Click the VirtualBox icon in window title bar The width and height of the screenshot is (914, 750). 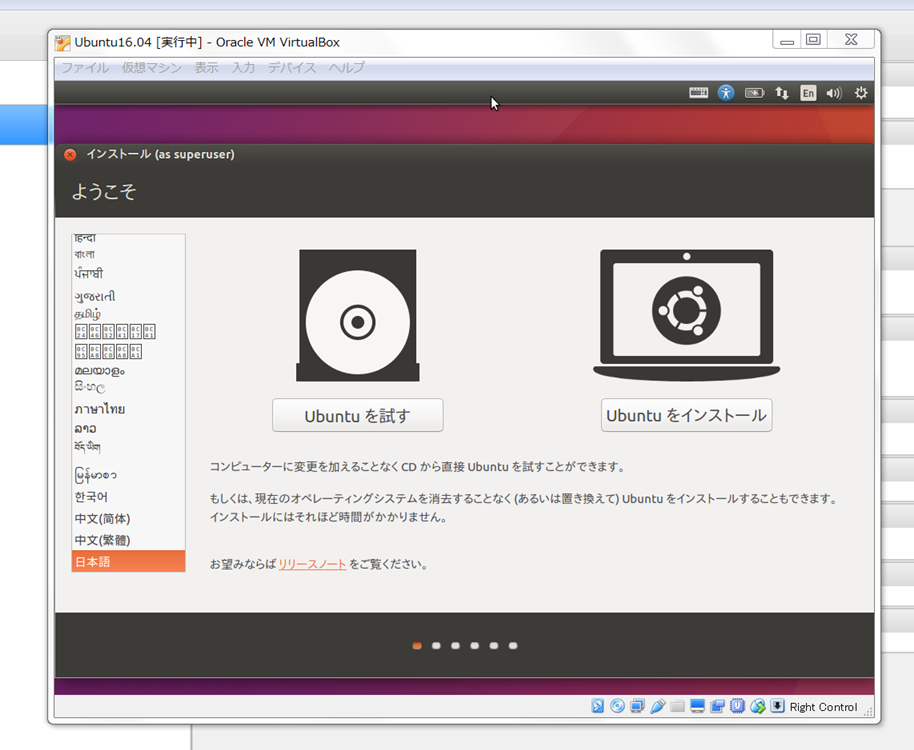(62, 43)
